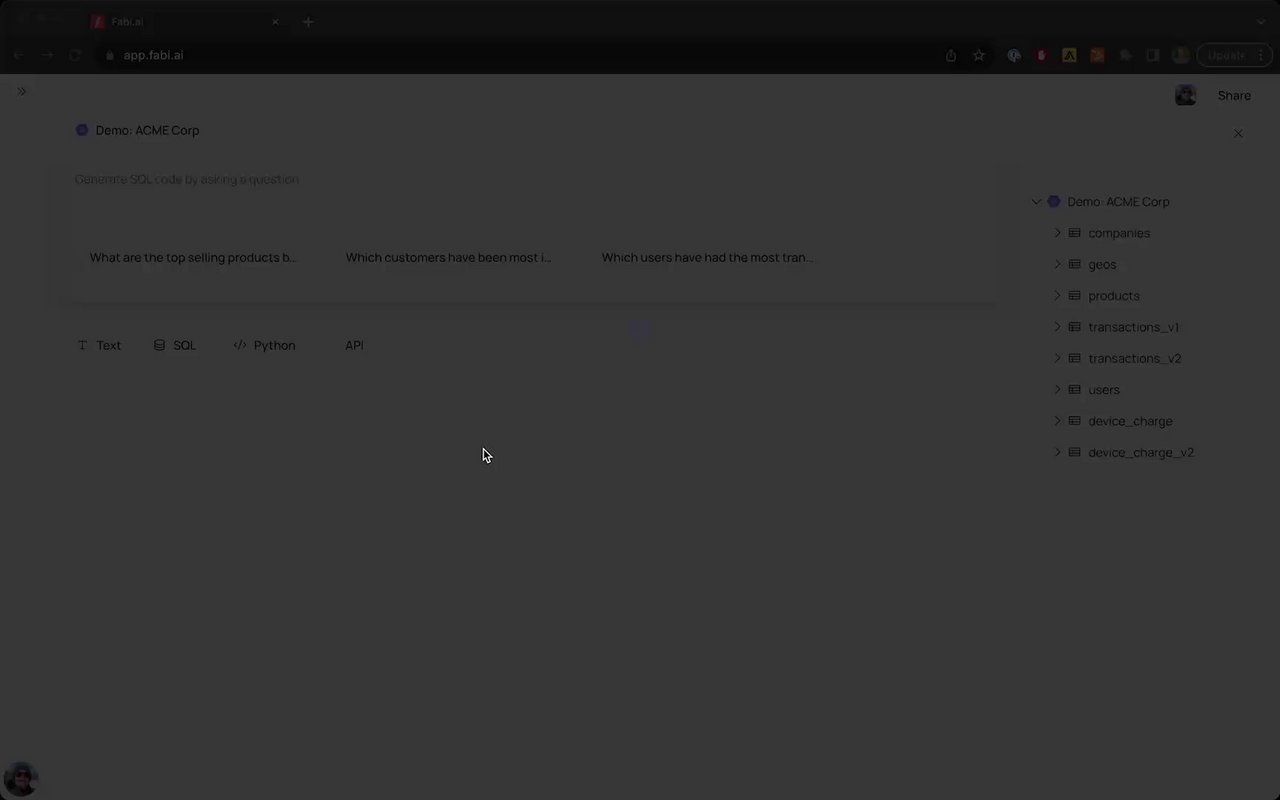Select the device_charge_v2 table
The image size is (1280, 800).
pos(1141,452)
